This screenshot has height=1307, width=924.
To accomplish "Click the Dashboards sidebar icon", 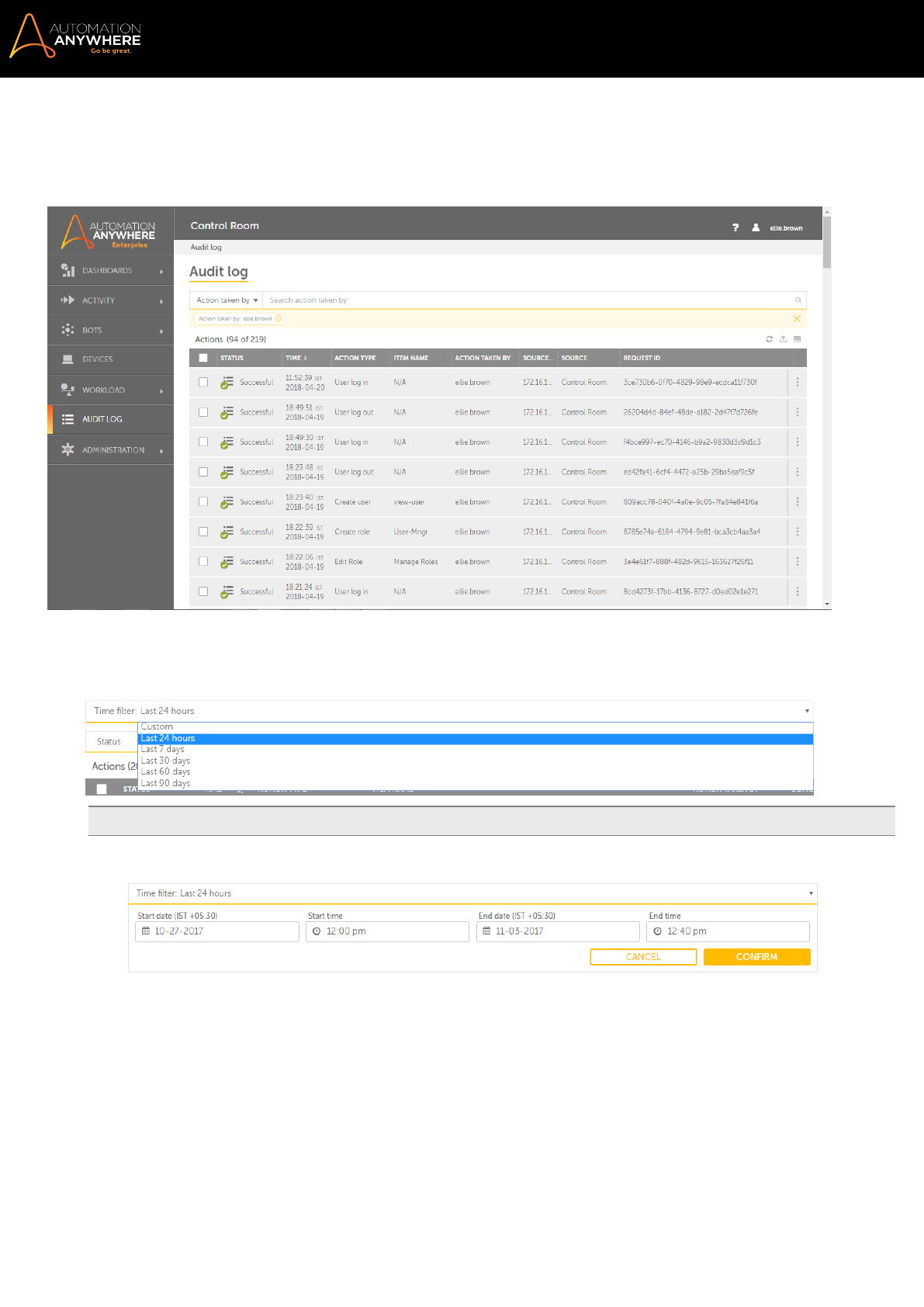I will click(x=67, y=270).
